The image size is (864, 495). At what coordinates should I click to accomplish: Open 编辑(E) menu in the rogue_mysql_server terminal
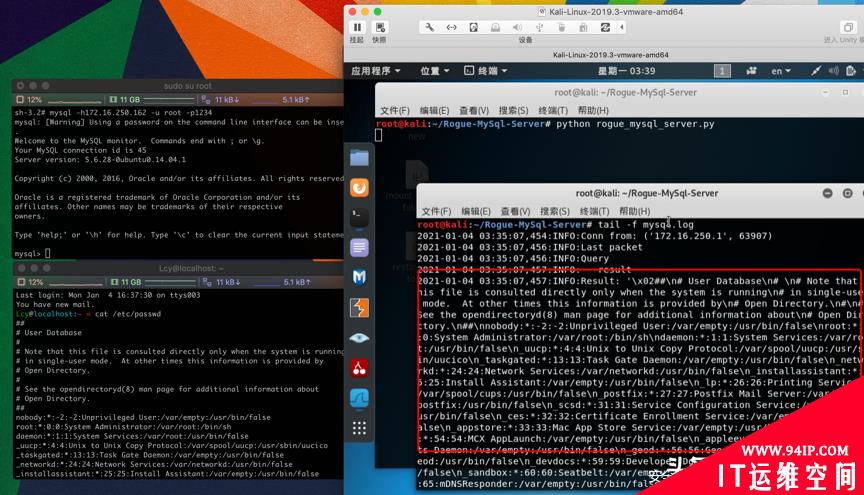coord(435,110)
